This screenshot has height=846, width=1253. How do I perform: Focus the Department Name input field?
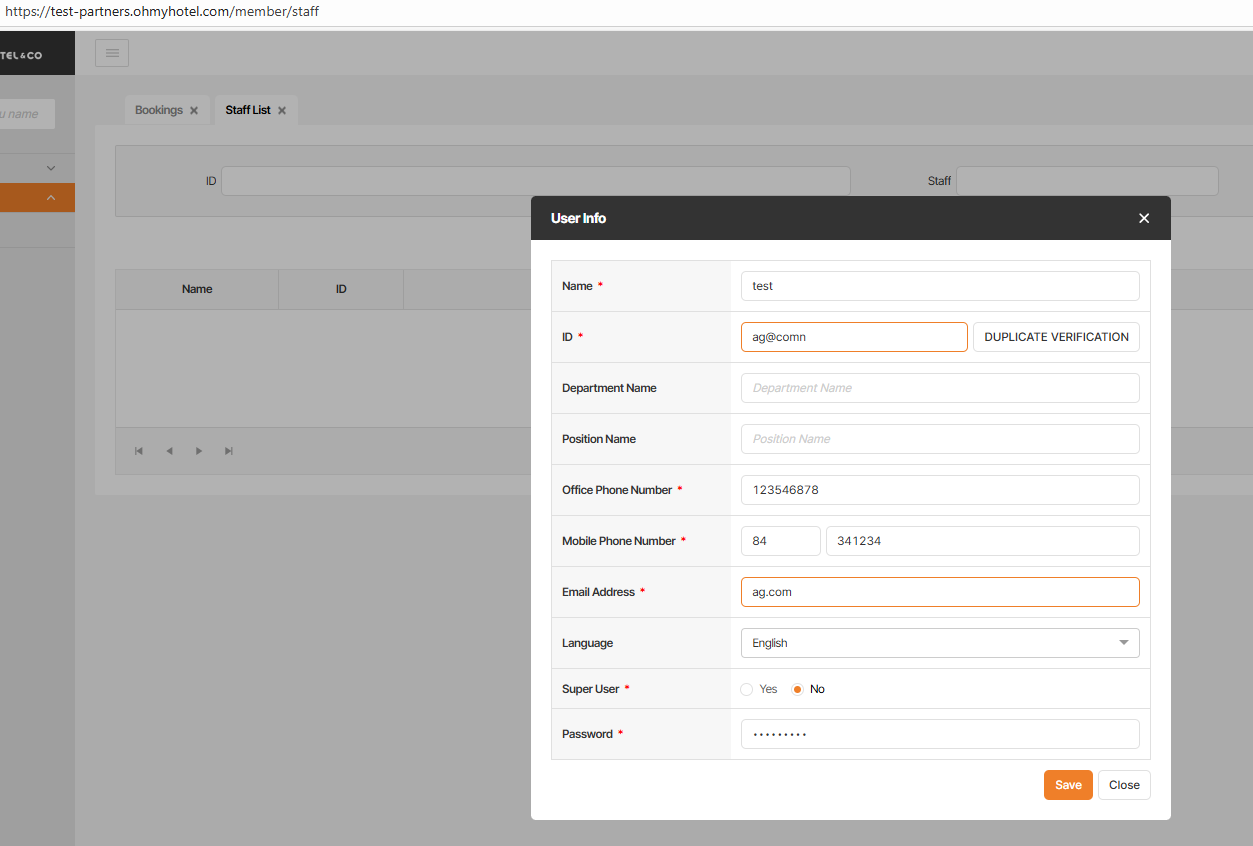[x=939, y=388]
